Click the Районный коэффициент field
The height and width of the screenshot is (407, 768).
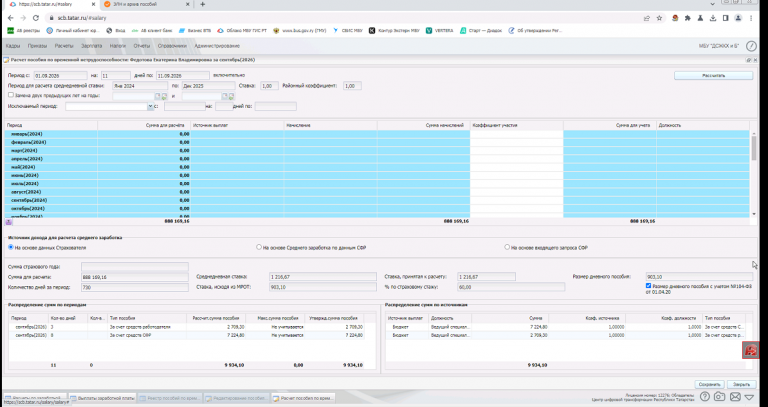point(353,86)
